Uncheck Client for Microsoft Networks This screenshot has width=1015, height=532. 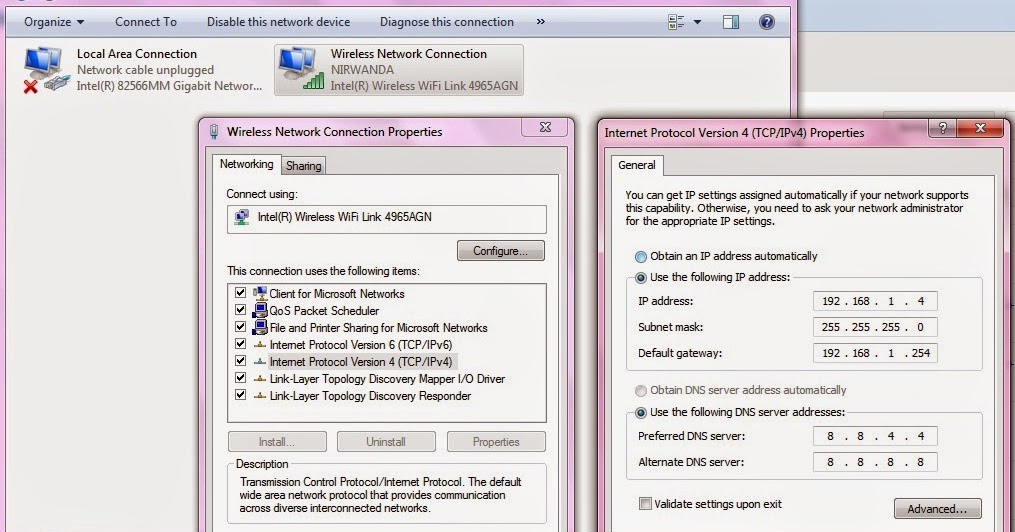coord(241,293)
